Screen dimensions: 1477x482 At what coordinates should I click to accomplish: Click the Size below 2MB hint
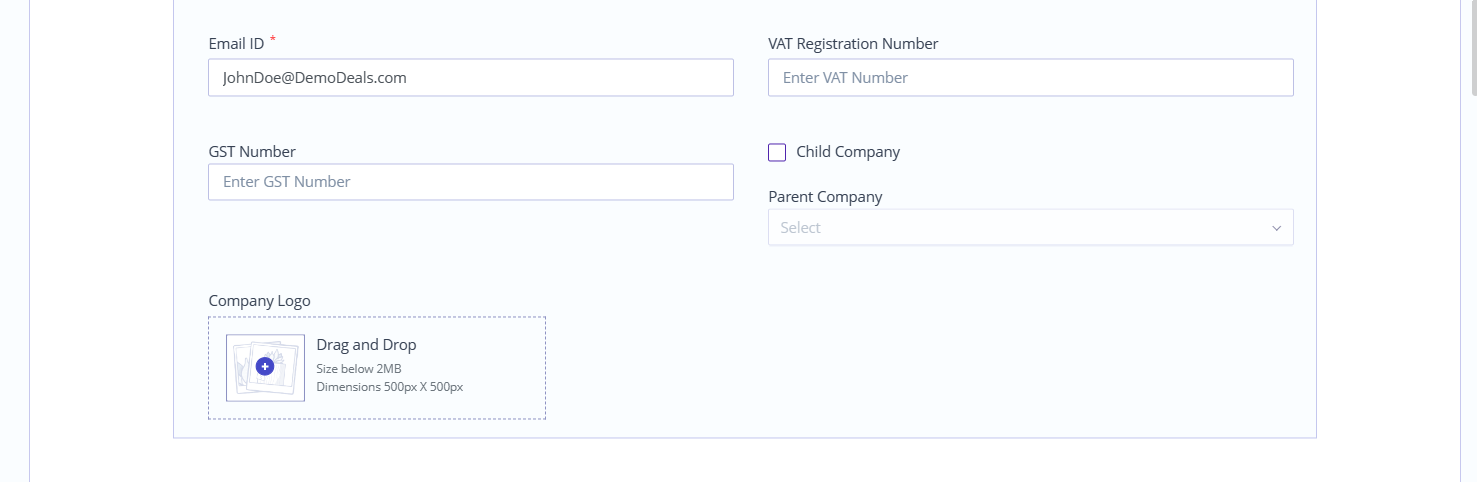click(x=359, y=369)
